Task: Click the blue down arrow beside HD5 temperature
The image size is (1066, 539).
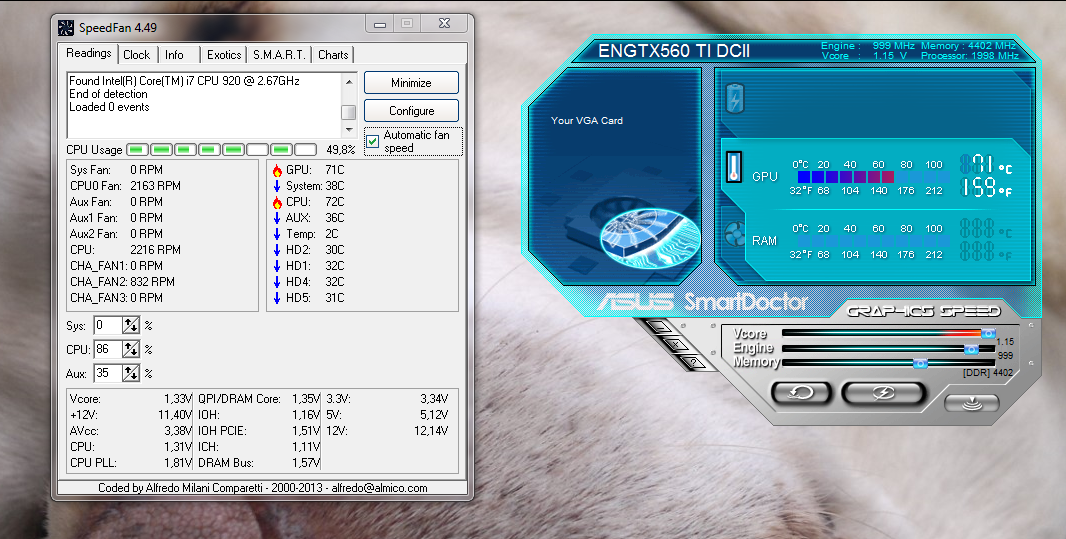Action: coord(277,298)
